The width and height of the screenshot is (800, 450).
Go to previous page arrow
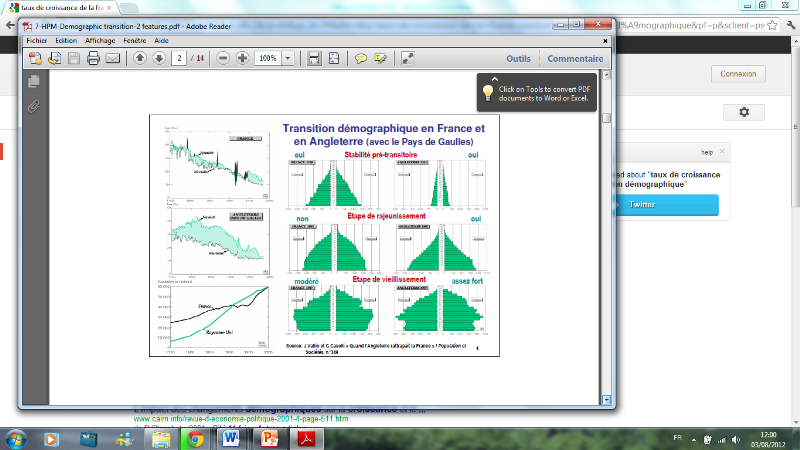pos(139,59)
